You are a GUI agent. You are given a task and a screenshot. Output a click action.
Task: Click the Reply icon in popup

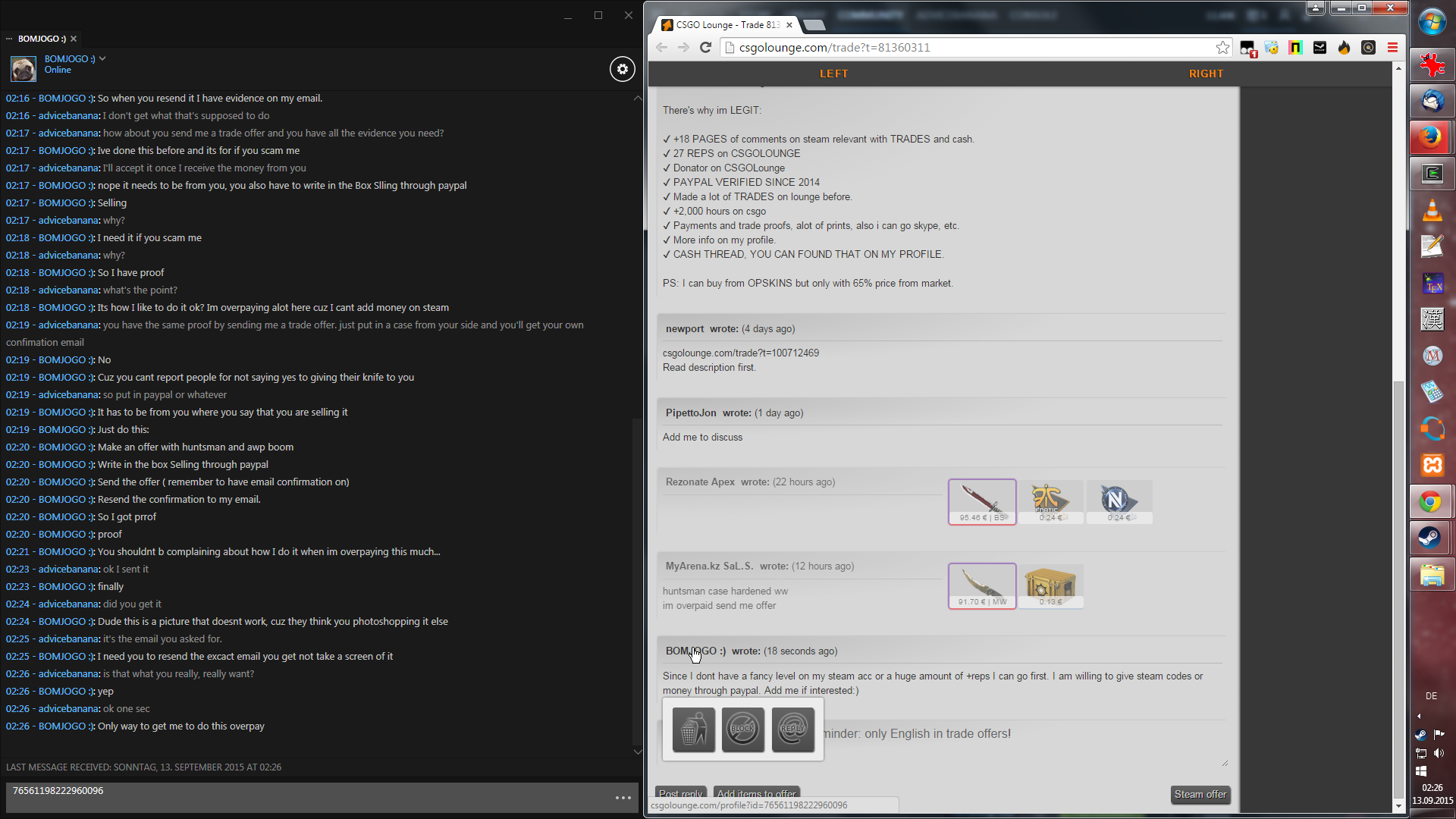click(792, 730)
